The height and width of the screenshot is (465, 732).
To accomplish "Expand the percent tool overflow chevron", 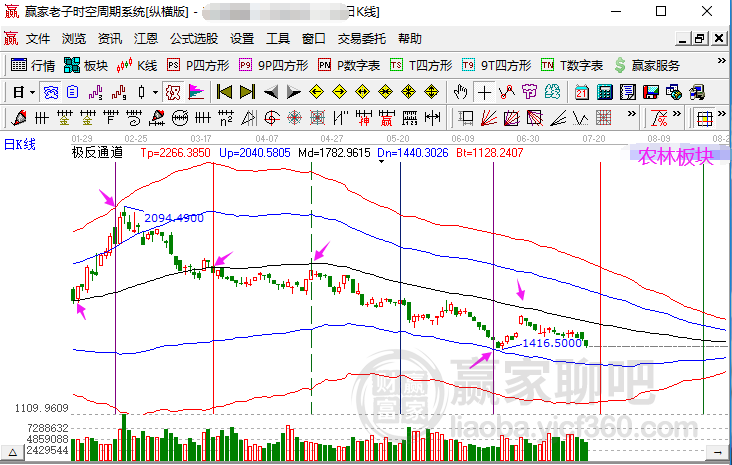I will (677, 114).
